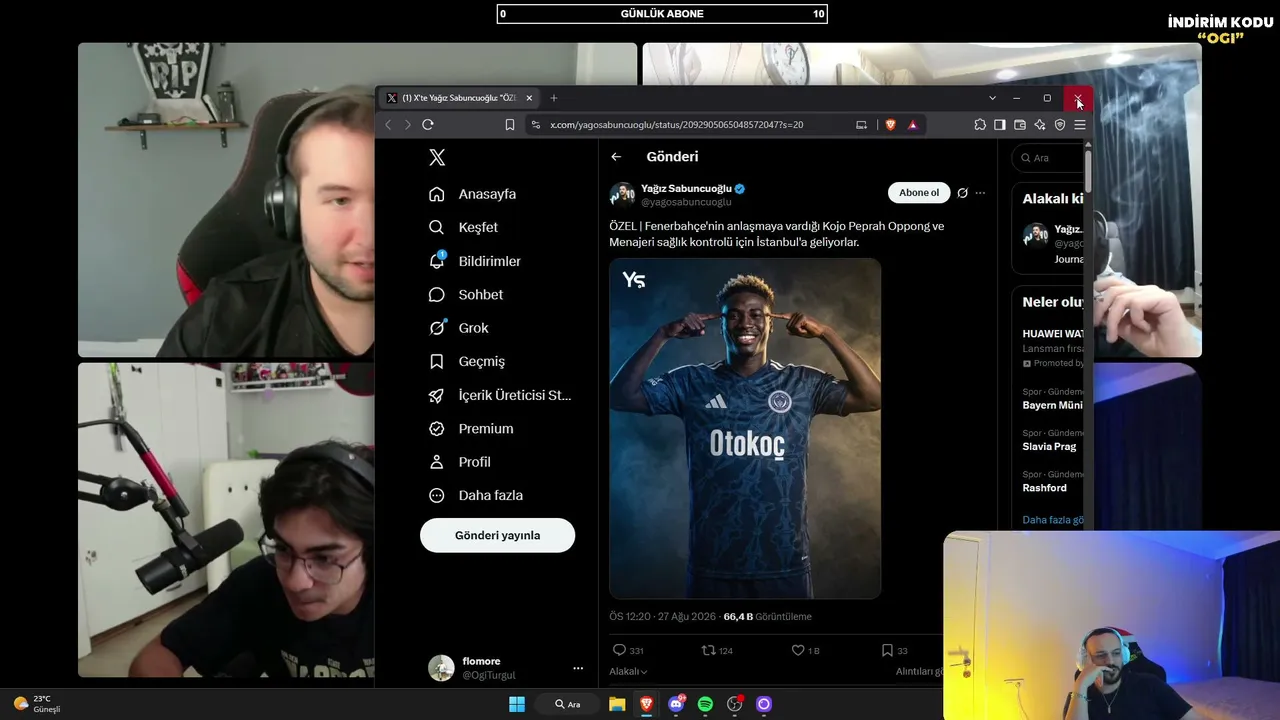The height and width of the screenshot is (720, 1280).
Task: Click the Bildirimler bell icon
Action: (436, 261)
